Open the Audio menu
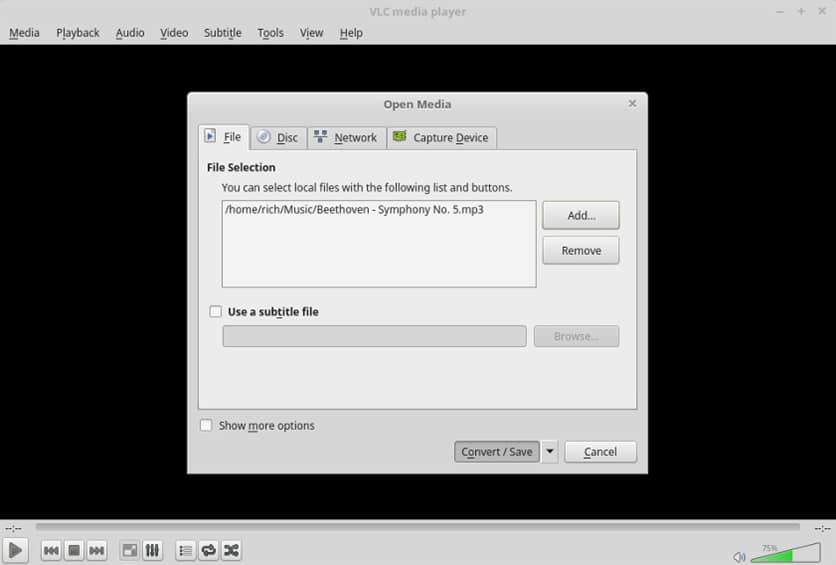 click(x=130, y=33)
